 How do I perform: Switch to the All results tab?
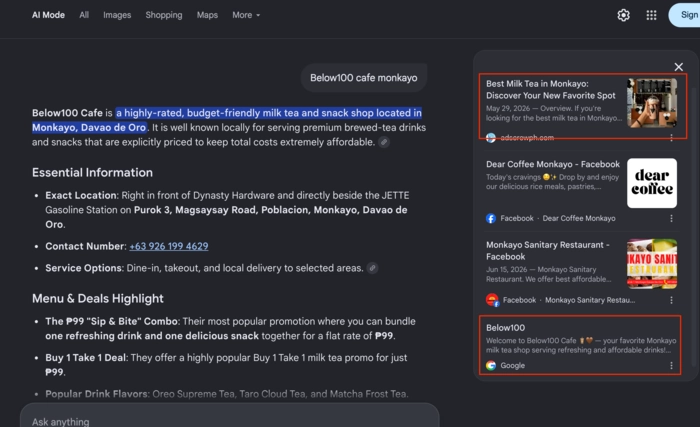click(x=84, y=15)
